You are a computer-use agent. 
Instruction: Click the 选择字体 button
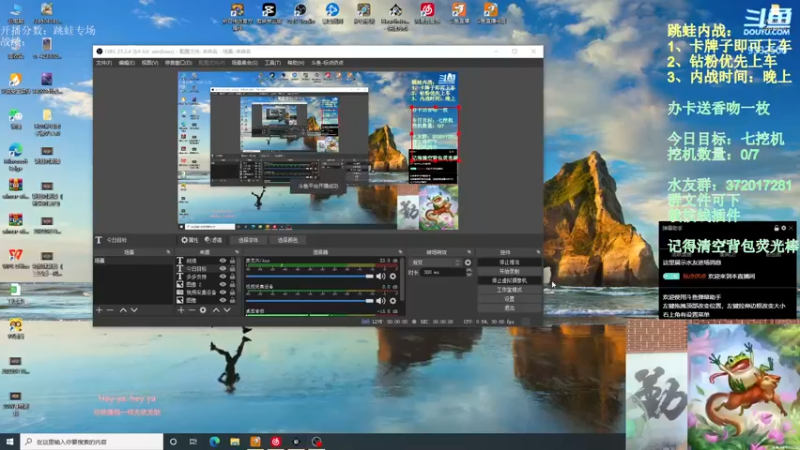pyautogui.click(x=248, y=240)
